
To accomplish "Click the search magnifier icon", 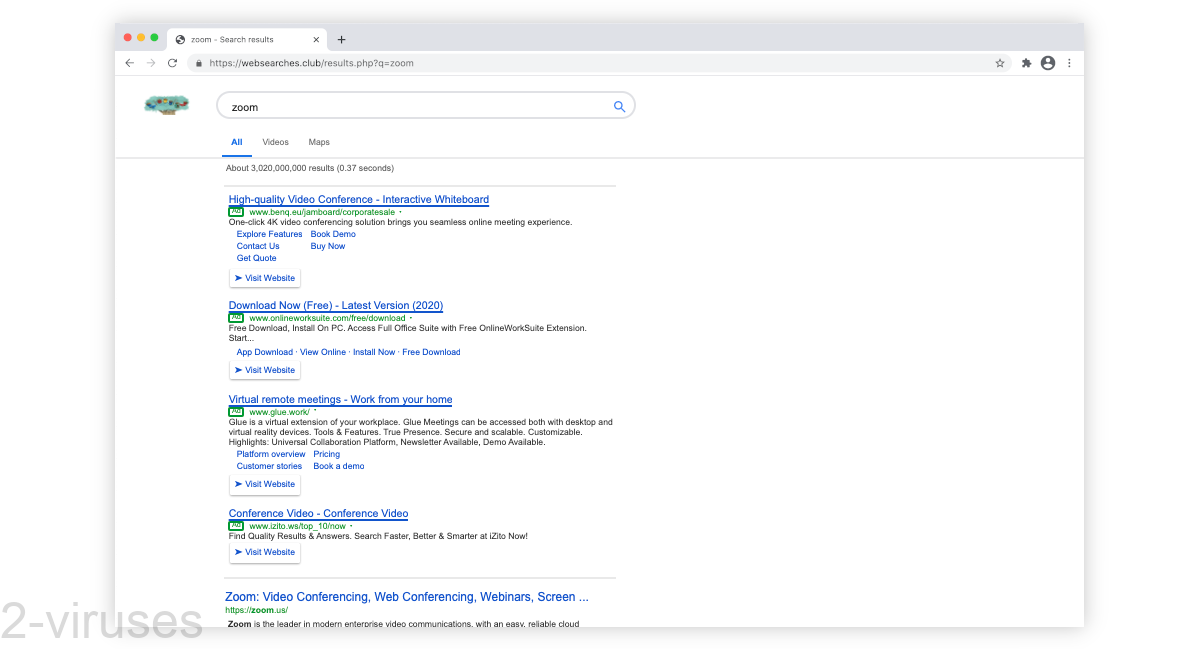I will 618,106.
